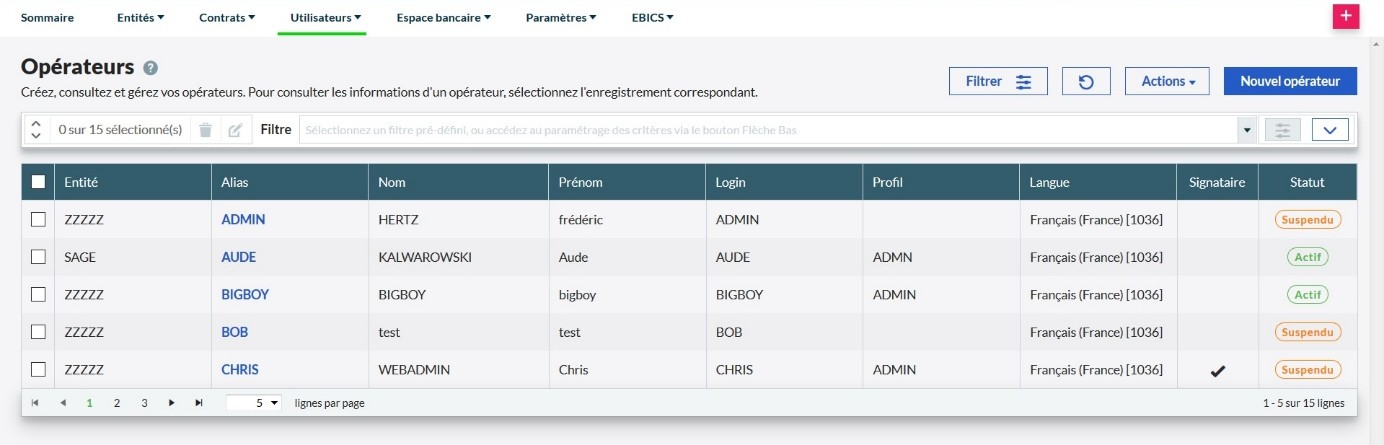Image resolution: width=1384 pixels, height=445 pixels.
Task: Click the edit pencil icon
Action: coord(235,130)
